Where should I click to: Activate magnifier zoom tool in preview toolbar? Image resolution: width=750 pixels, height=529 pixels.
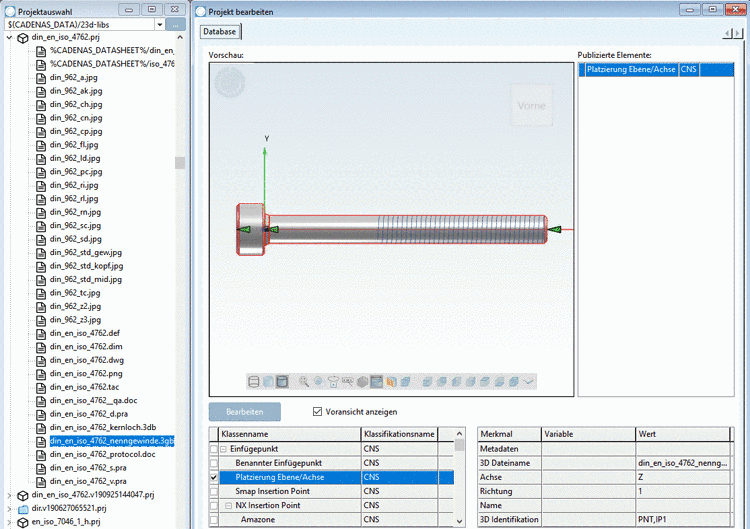(x=304, y=382)
